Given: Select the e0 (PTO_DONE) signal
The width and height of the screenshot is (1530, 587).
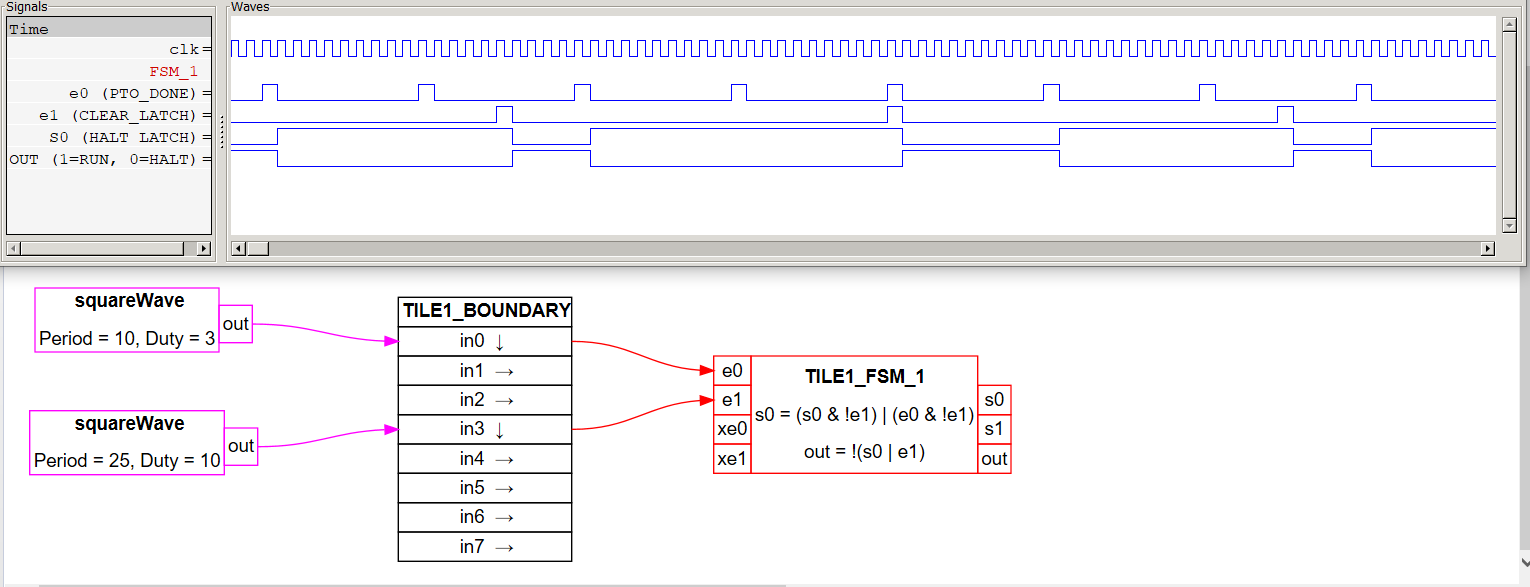Looking at the screenshot, I should 133,94.
